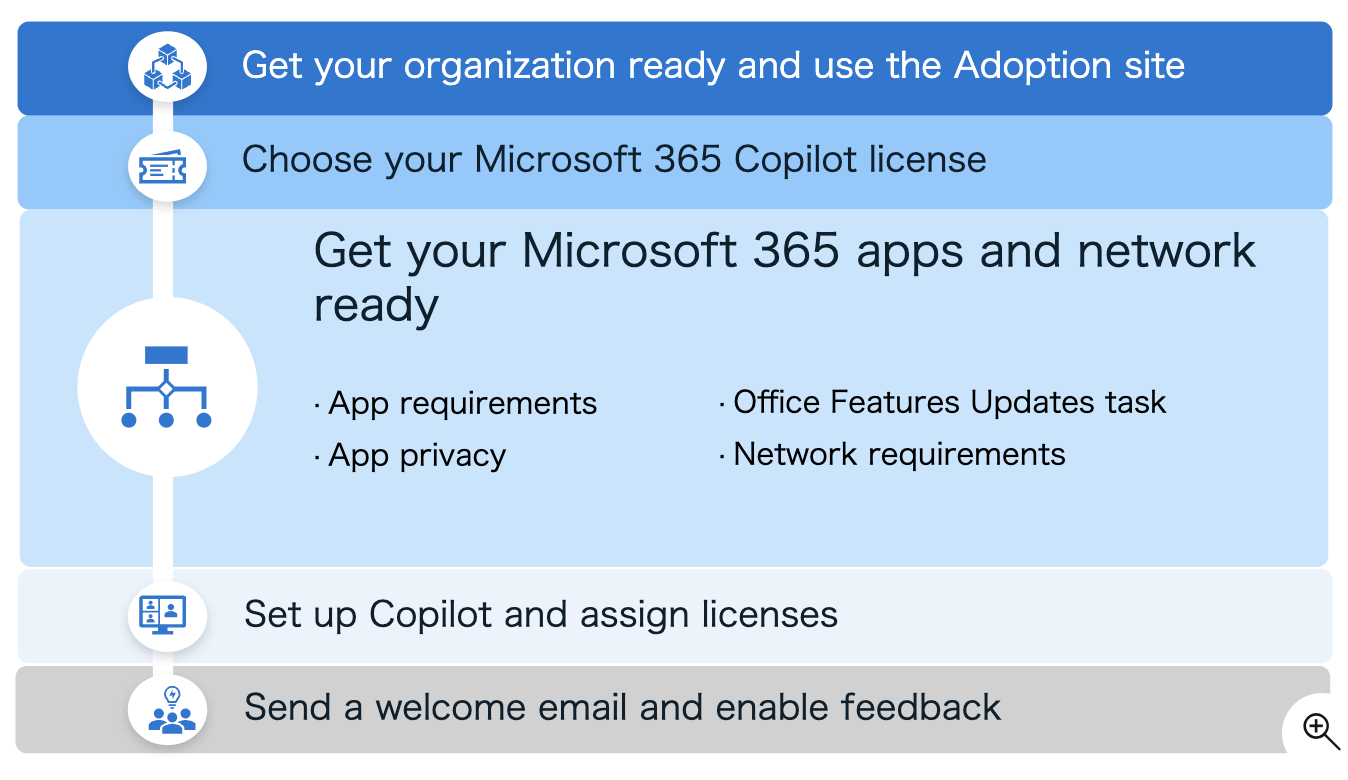Click the gray feedback step bar

[675, 709]
